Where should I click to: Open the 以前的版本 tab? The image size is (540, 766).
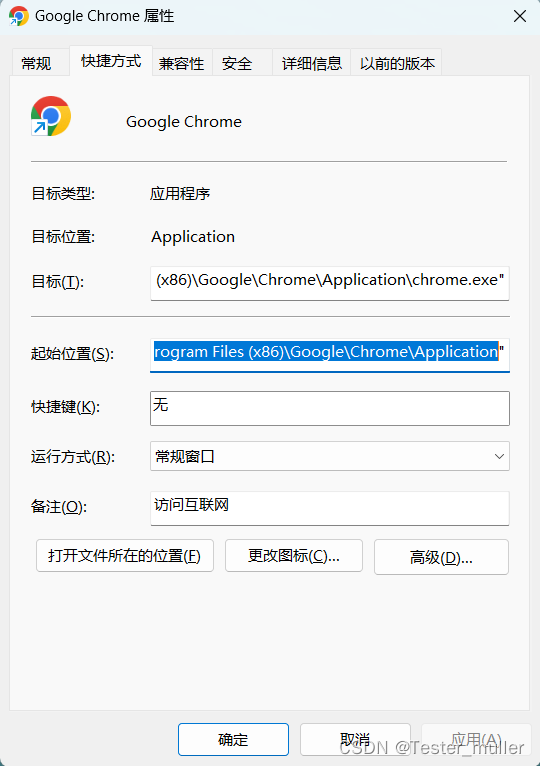[397, 63]
